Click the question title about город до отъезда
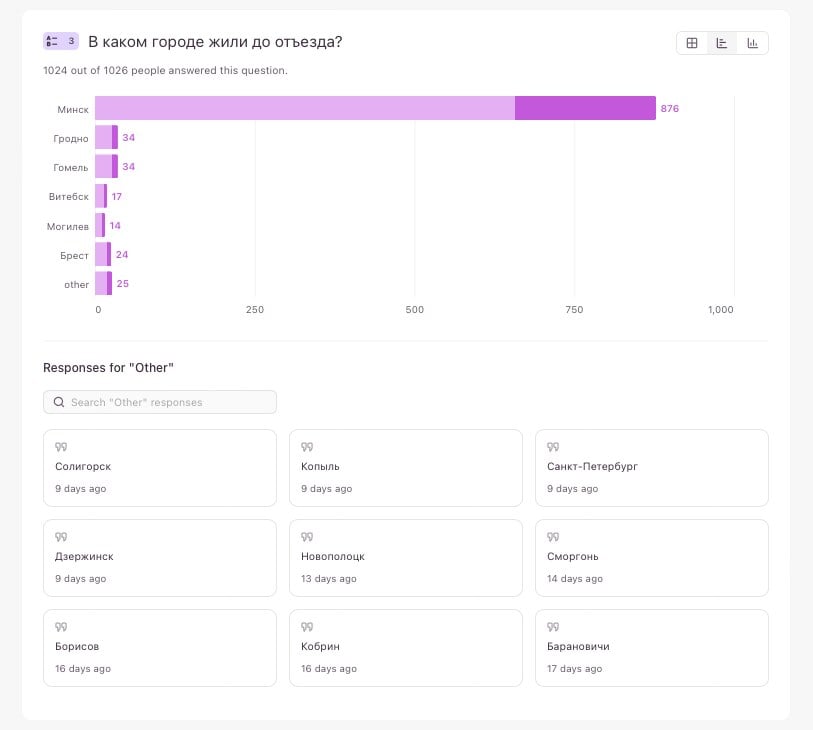Screen dimensions: 813x730 click(x=215, y=42)
